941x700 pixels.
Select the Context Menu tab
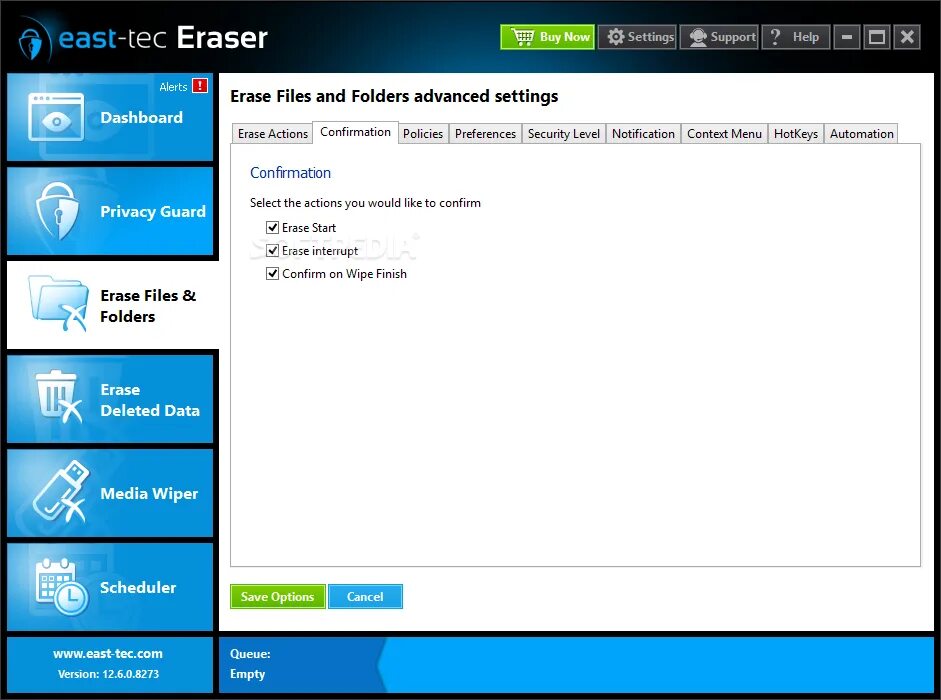pyautogui.click(x=724, y=134)
